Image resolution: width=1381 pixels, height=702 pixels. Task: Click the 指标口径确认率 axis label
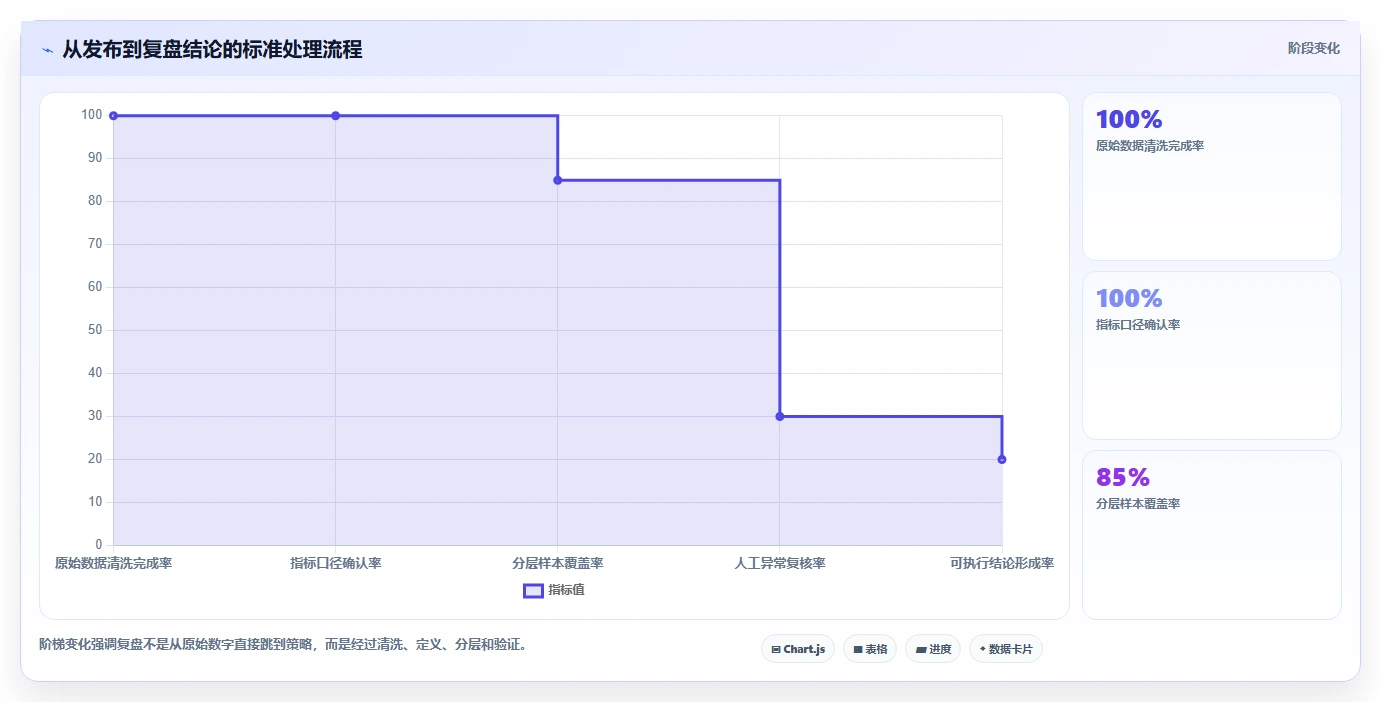coord(336,564)
